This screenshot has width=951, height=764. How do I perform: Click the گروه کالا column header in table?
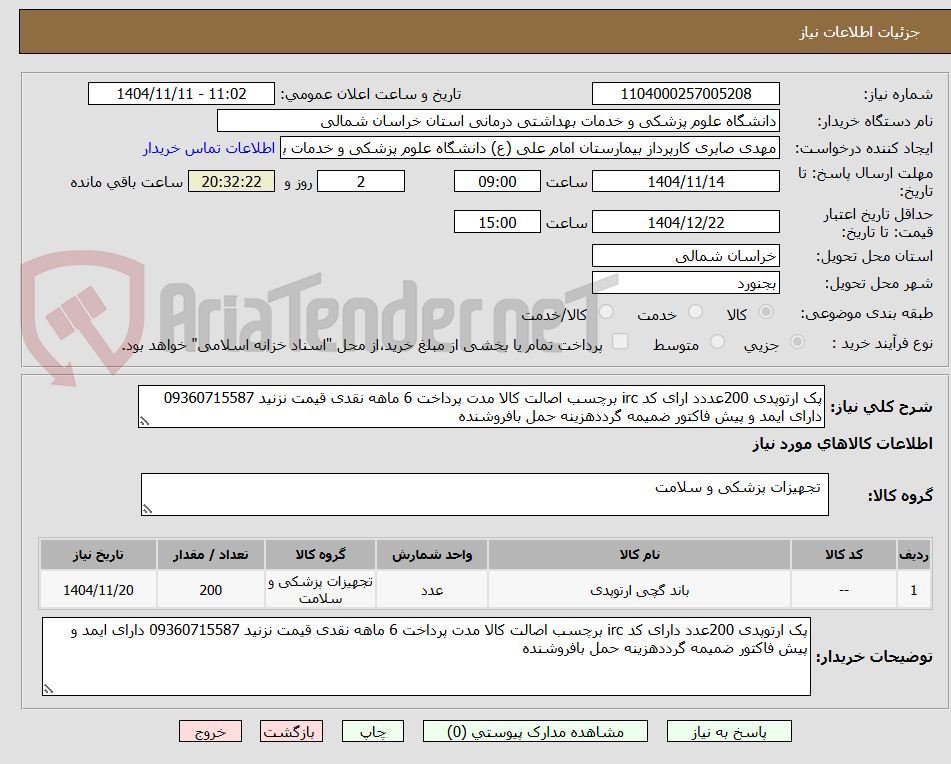[320, 555]
